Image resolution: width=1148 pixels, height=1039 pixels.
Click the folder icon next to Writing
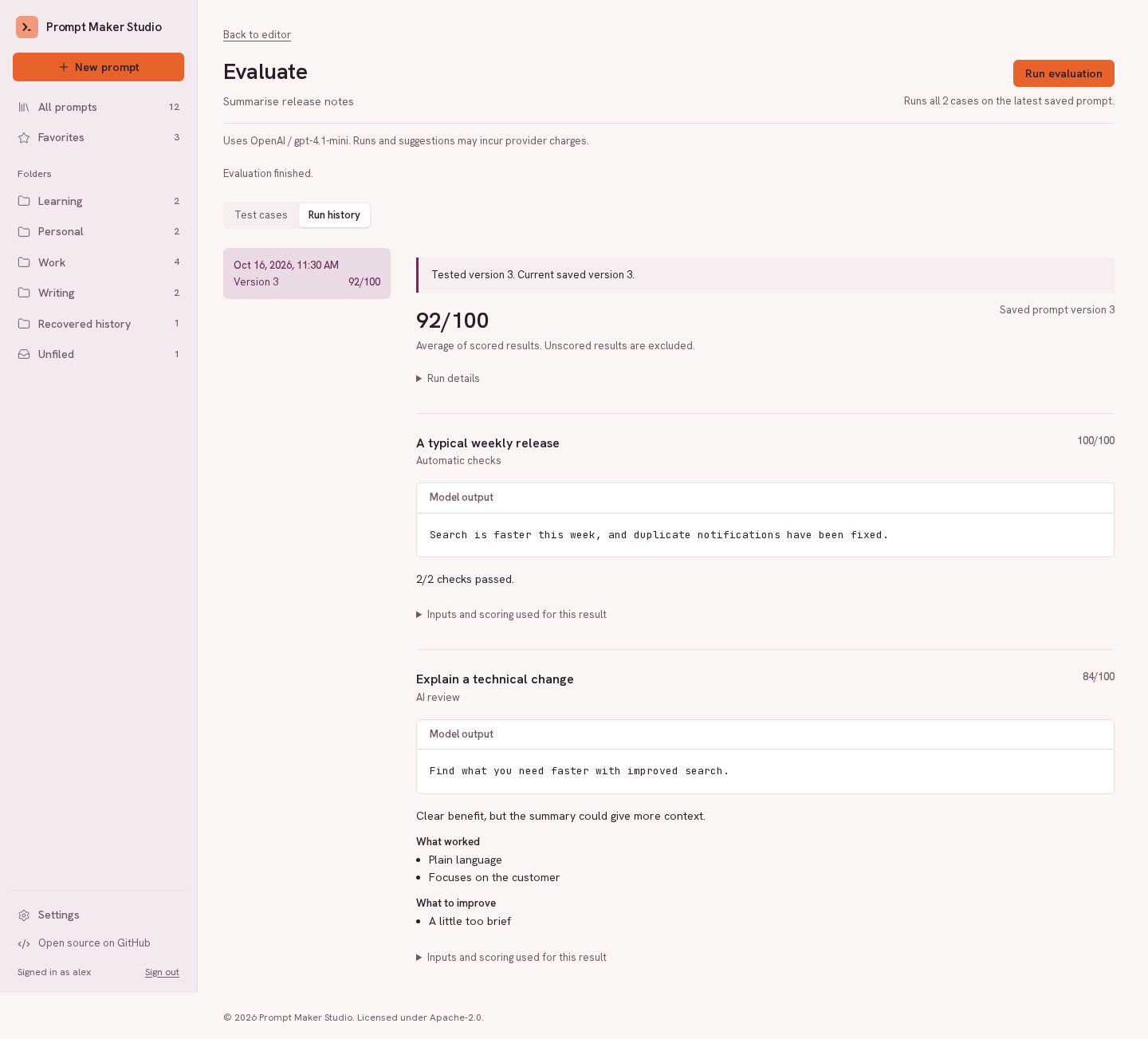click(24, 293)
